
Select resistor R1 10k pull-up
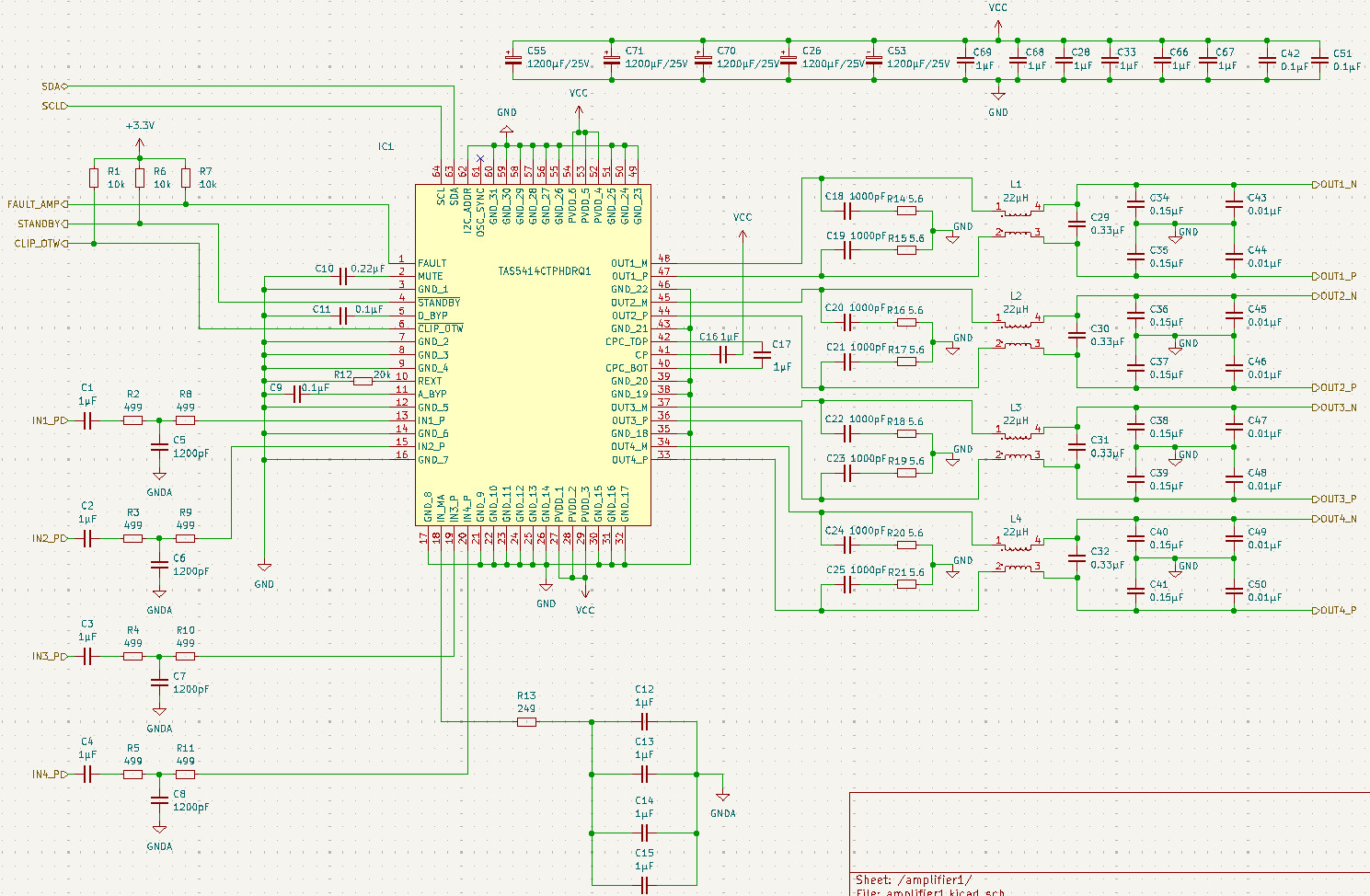point(94,178)
